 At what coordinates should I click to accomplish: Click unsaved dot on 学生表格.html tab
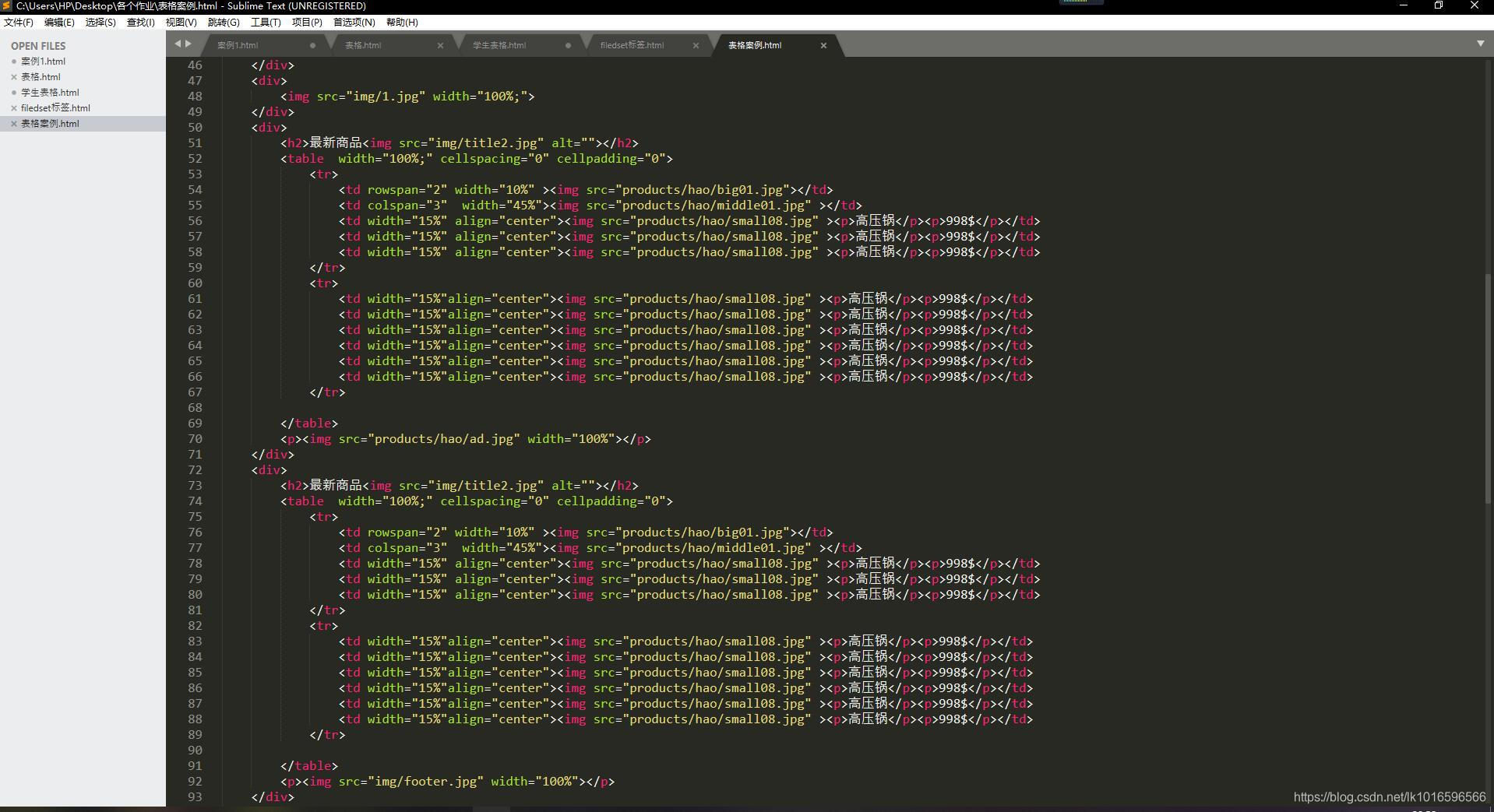tap(568, 45)
